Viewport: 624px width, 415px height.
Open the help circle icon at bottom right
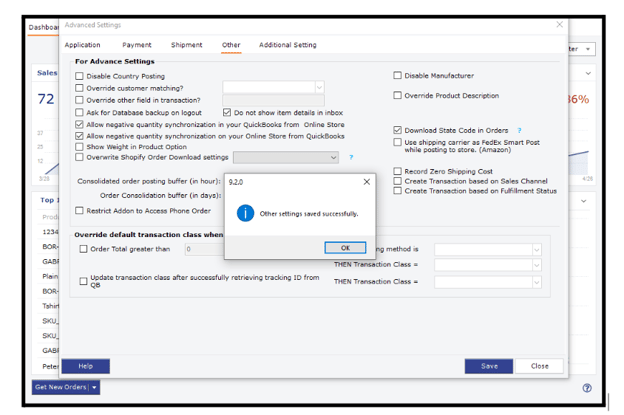coord(587,388)
